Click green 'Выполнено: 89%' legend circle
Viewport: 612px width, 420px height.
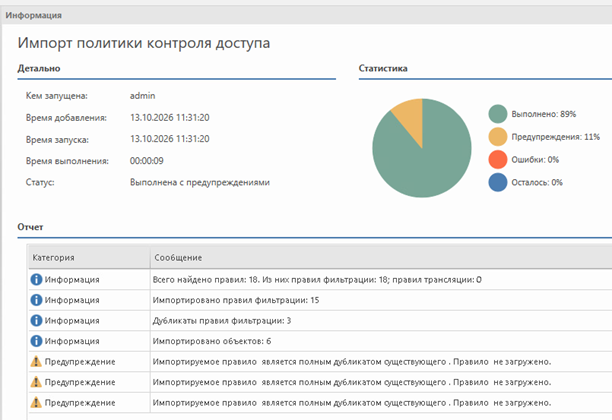(498, 114)
